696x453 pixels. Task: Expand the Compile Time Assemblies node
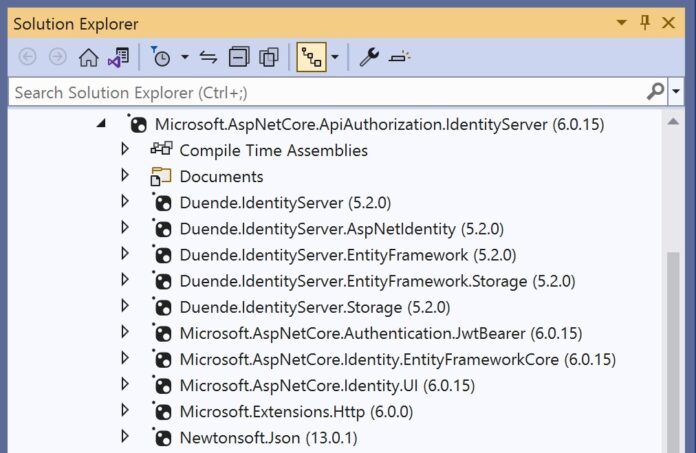click(x=125, y=150)
